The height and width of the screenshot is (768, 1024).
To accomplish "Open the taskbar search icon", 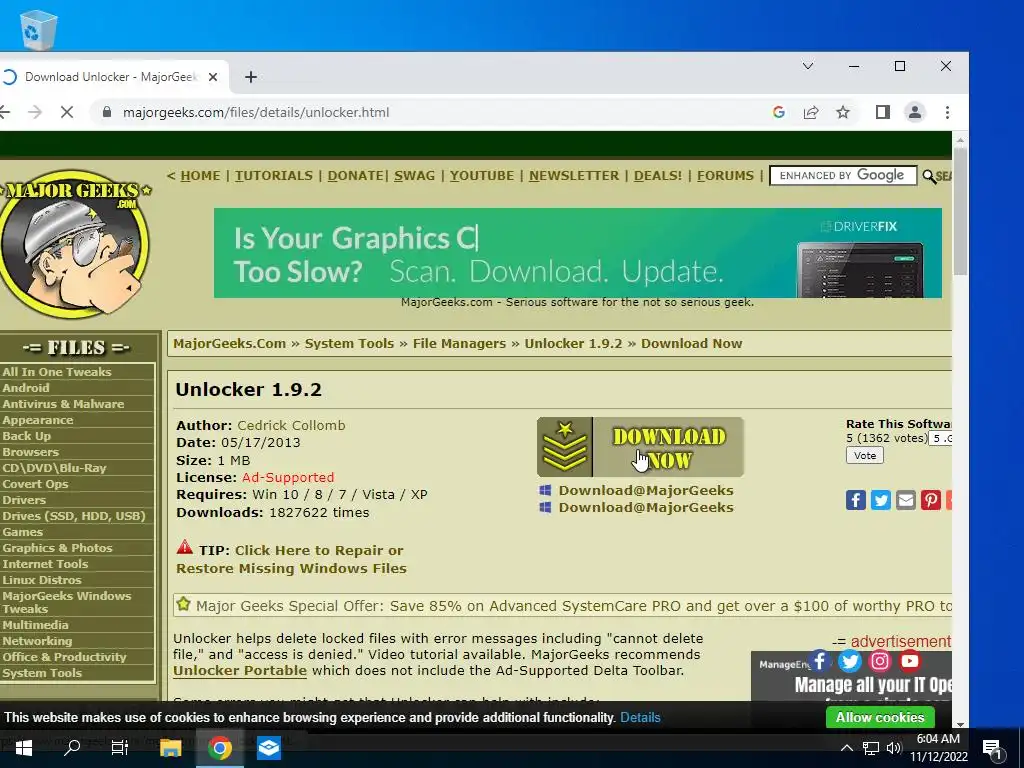I will [72, 748].
